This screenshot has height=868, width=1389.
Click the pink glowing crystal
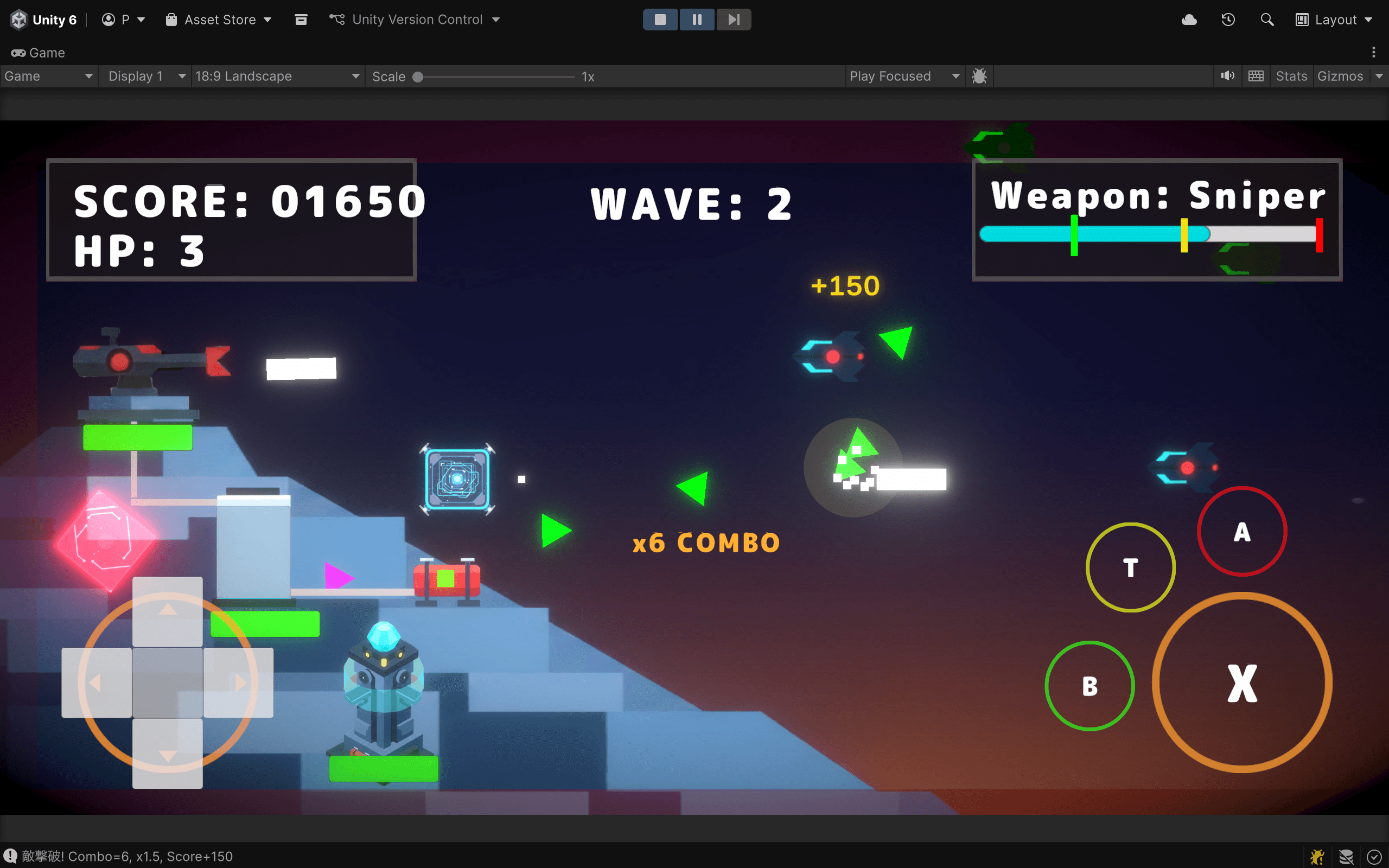105,541
